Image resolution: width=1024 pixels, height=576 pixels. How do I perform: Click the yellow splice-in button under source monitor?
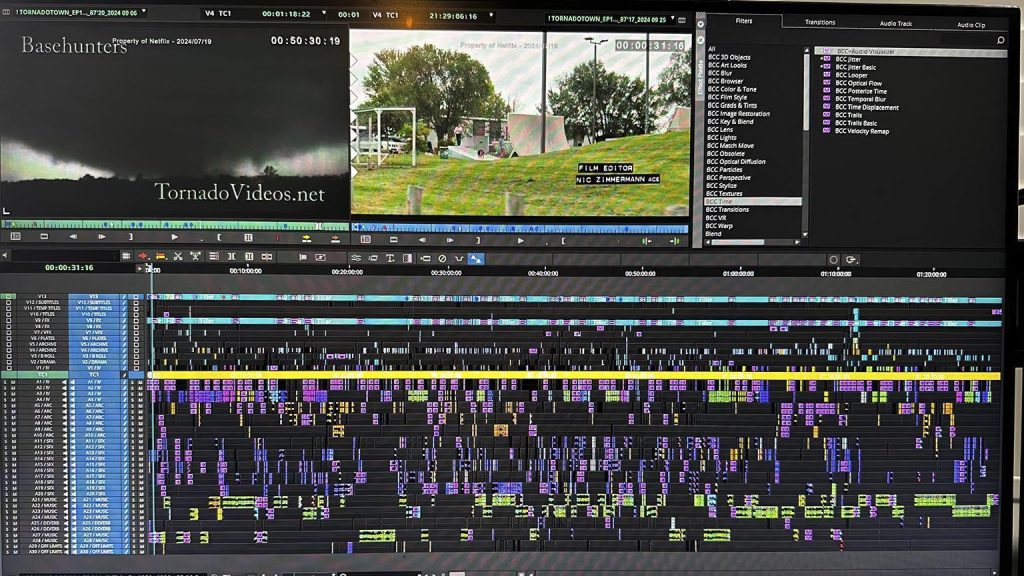[x=306, y=238]
